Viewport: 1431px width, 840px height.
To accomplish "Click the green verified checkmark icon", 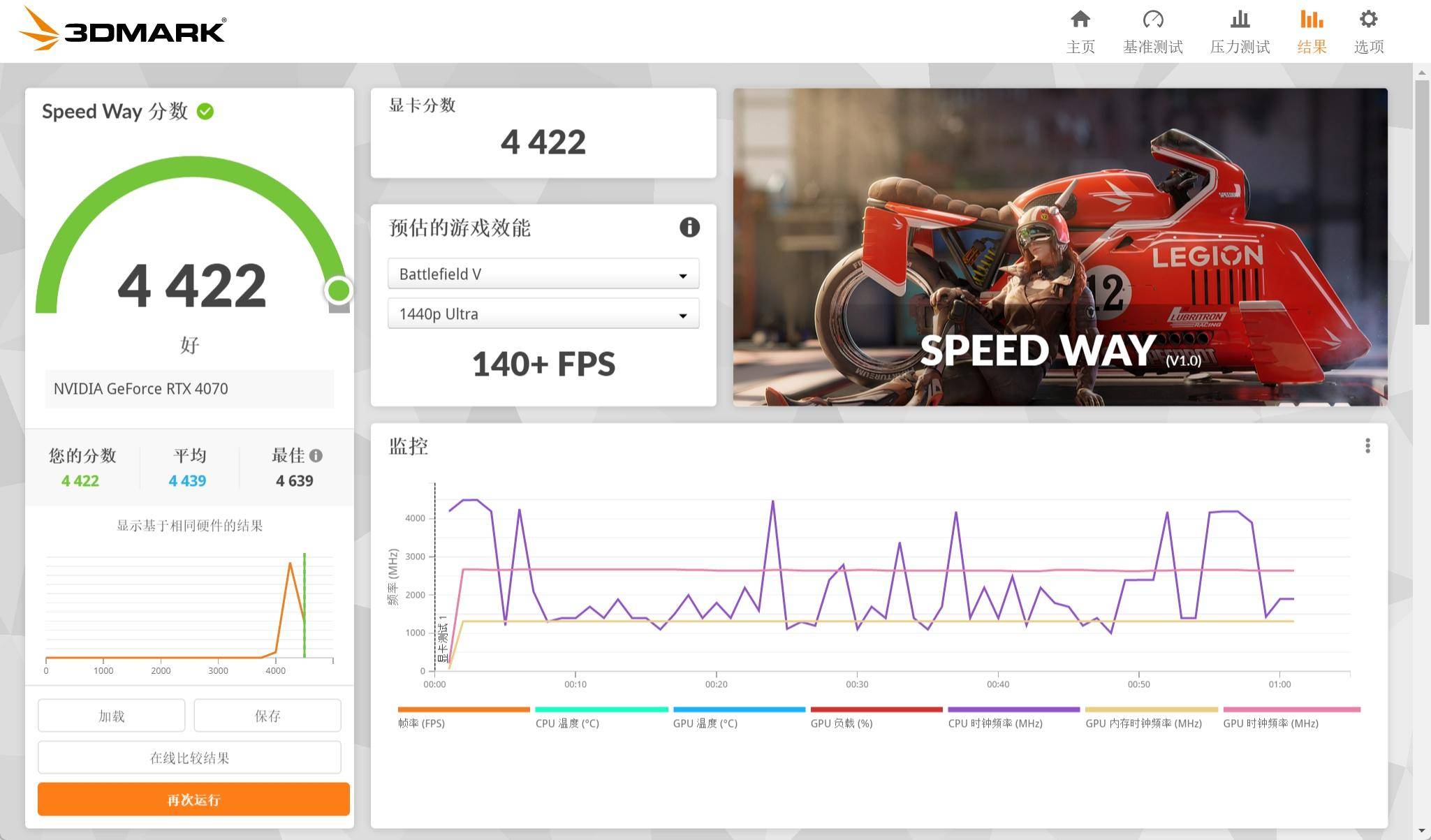I will click(205, 112).
